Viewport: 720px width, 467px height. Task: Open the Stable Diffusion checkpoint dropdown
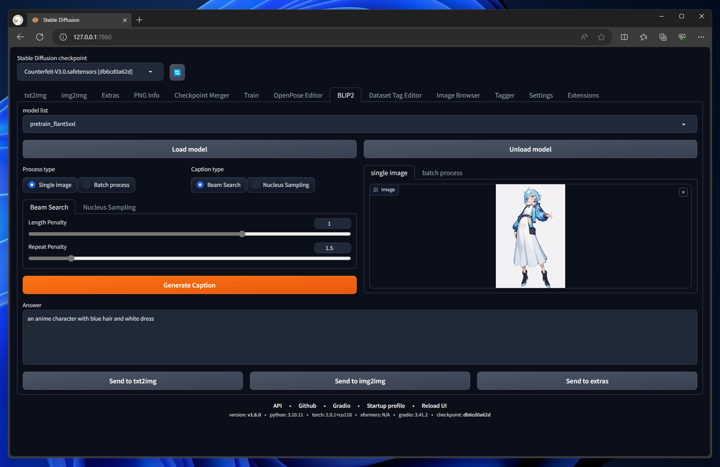point(90,72)
